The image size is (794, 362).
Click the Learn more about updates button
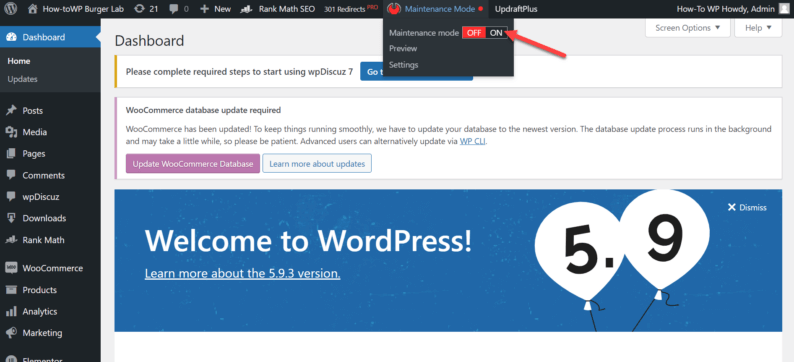coord(317,164)
